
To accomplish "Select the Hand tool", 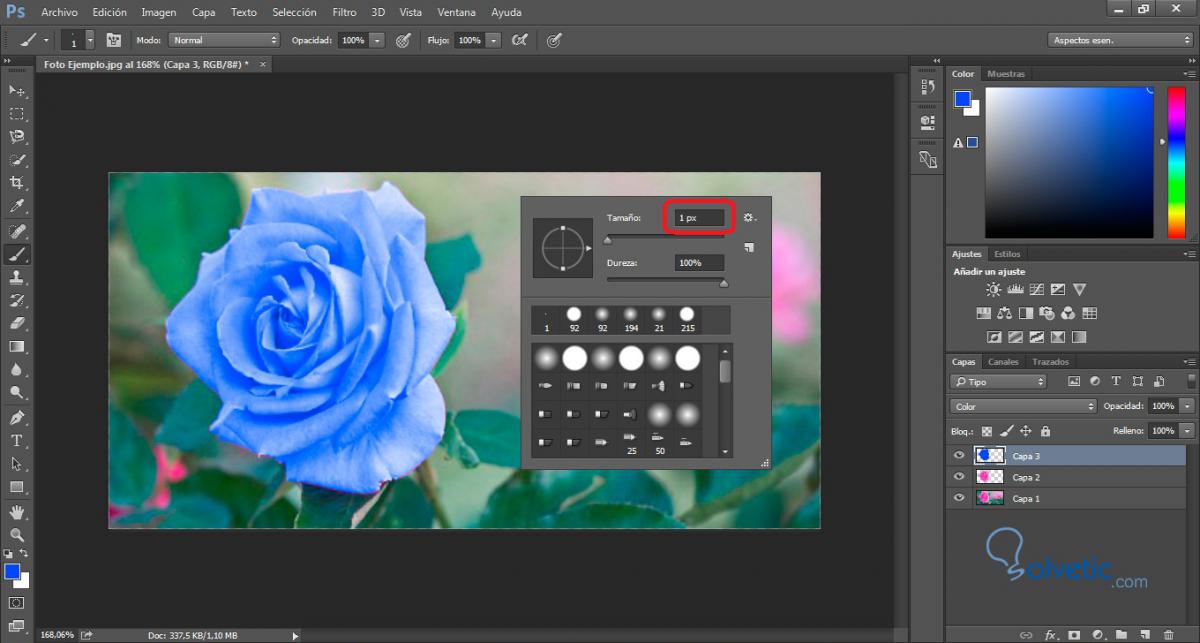I will click(17, 513).
